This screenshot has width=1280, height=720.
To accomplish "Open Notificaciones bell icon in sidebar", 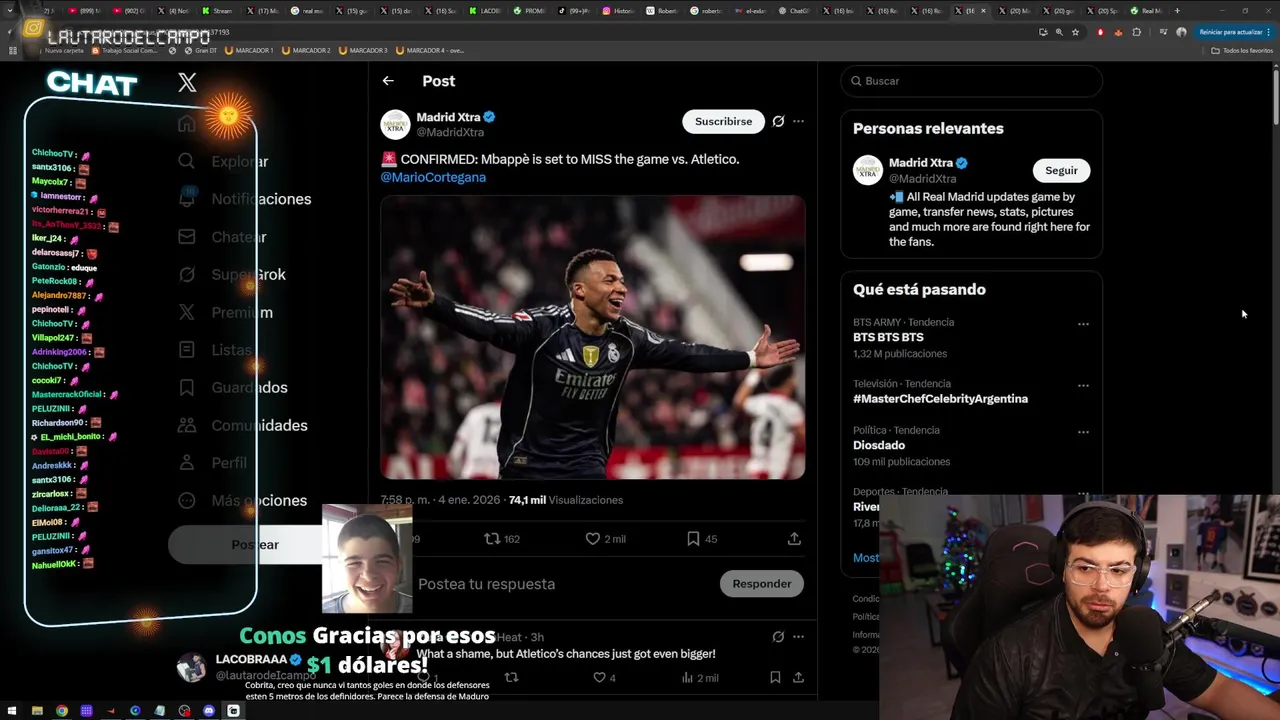I will pyautogui.click(x=187, y=199).
